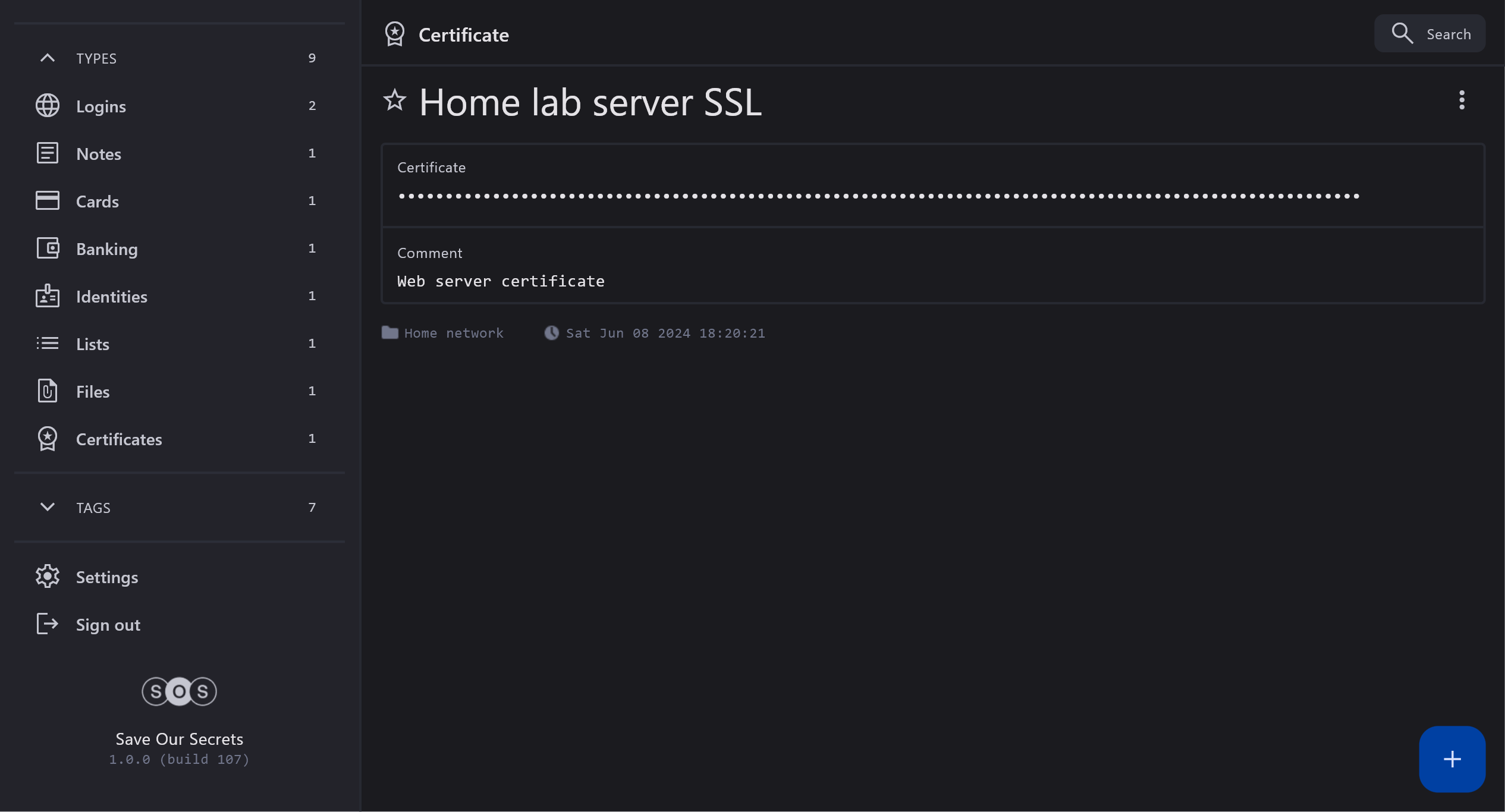Select the Banking wallet icon
1505x812 pixels.
[x=48, y=248]
